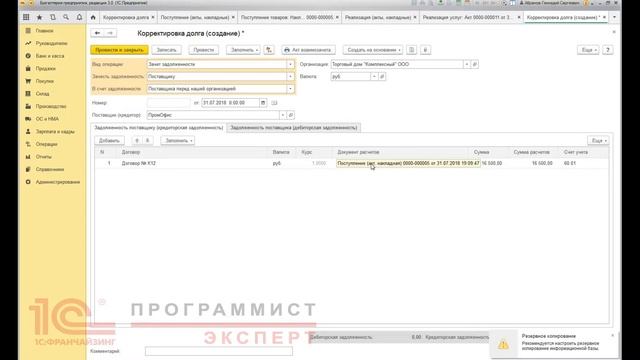The height and width of the screenshot is (360, 640).
Task: Open the window list arrow at tab bar end
Action: [x=614, y=17]
